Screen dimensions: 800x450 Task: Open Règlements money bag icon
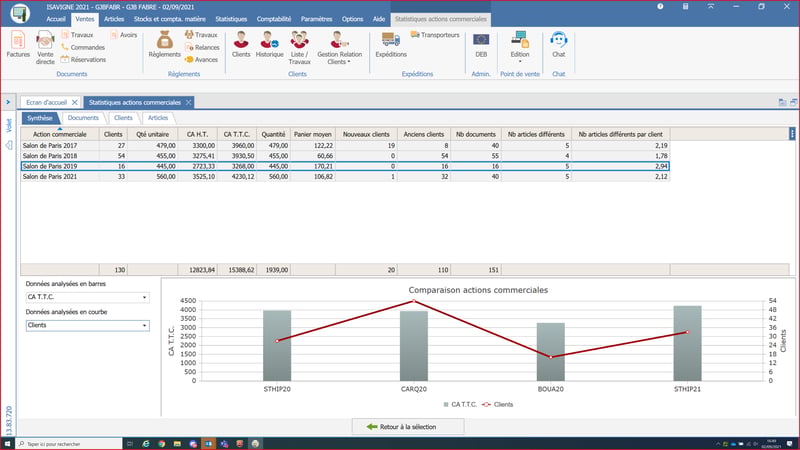point(164,44)
